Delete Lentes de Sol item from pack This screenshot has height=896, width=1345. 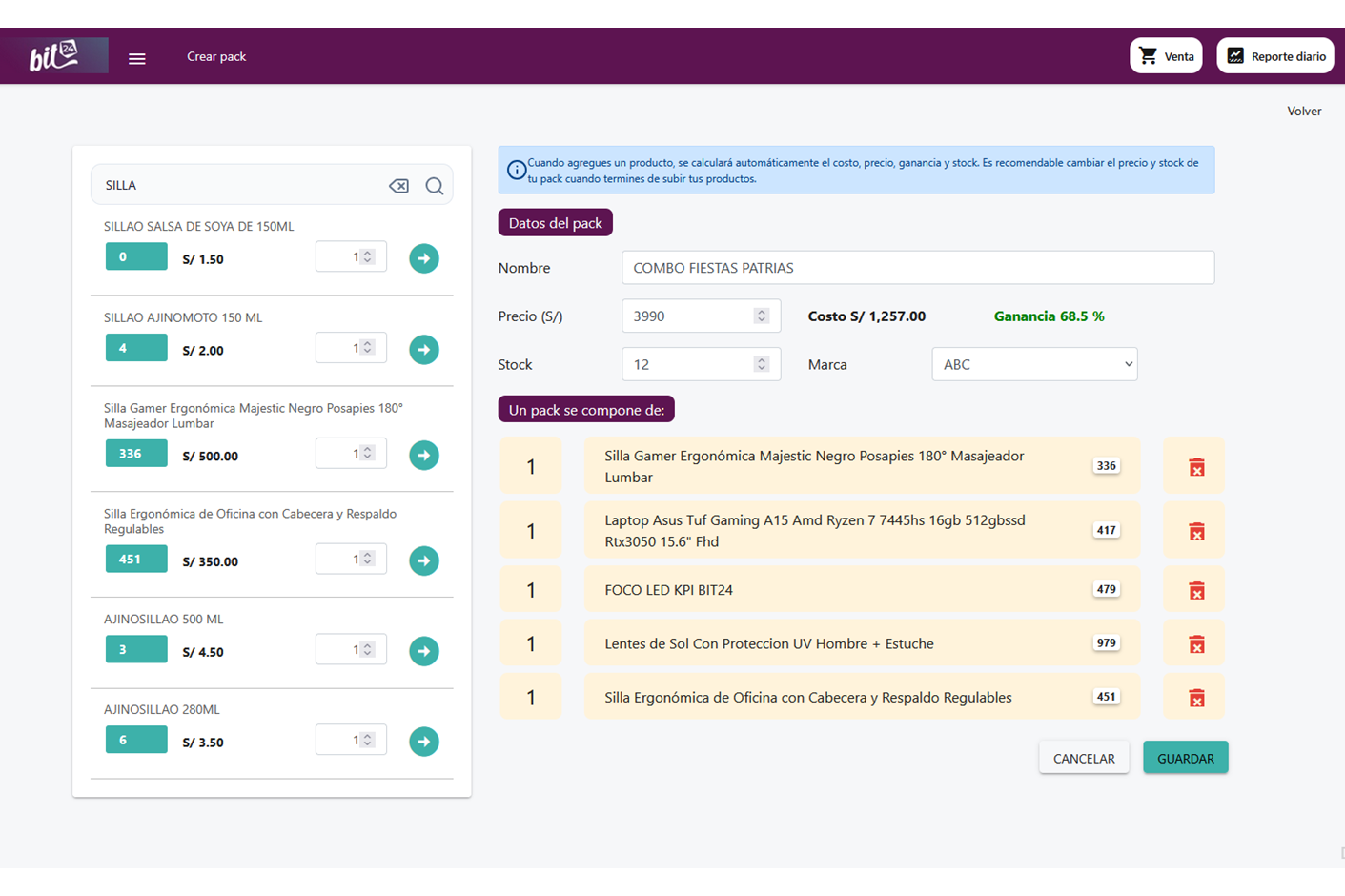1196,644
